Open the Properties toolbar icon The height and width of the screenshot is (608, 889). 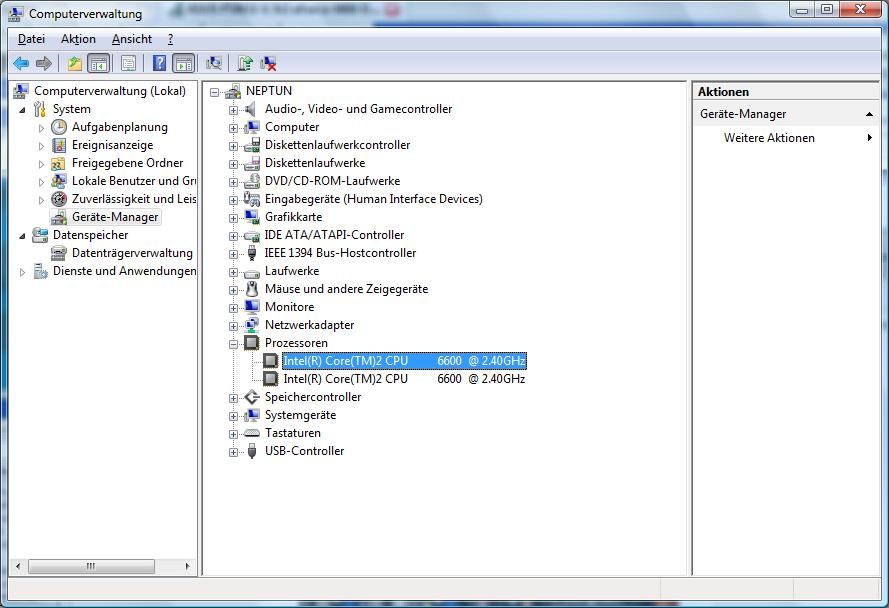click(129, 64)
